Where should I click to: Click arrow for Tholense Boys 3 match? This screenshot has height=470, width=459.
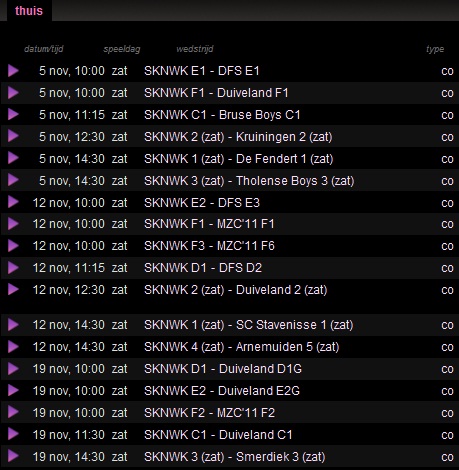(x=13, y=180)
